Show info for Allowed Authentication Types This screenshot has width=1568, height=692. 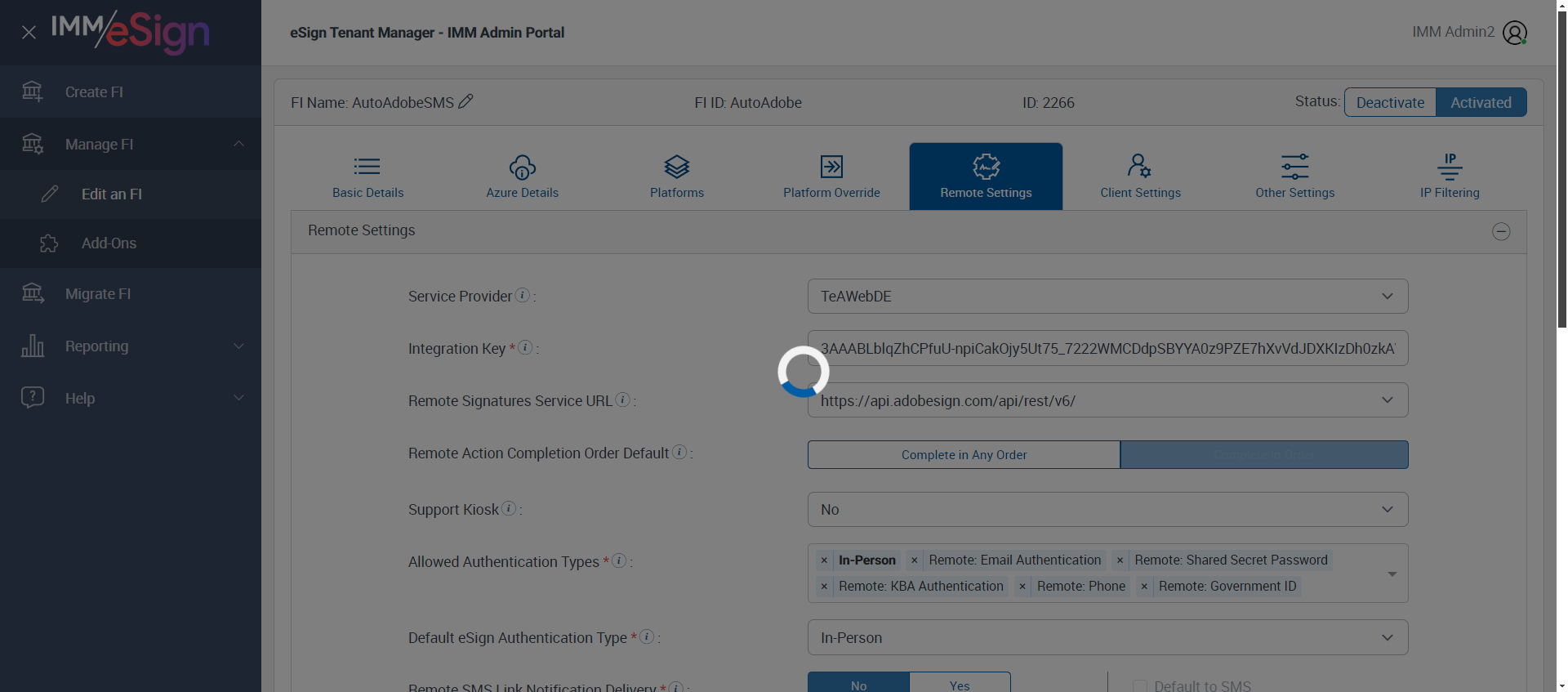[x=619, y=560]
